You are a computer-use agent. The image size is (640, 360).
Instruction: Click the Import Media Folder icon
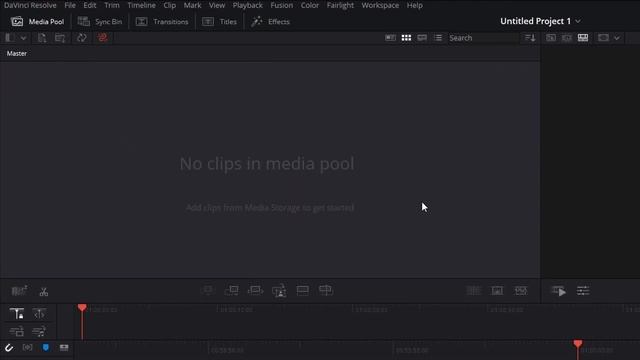tap(60, 38)
